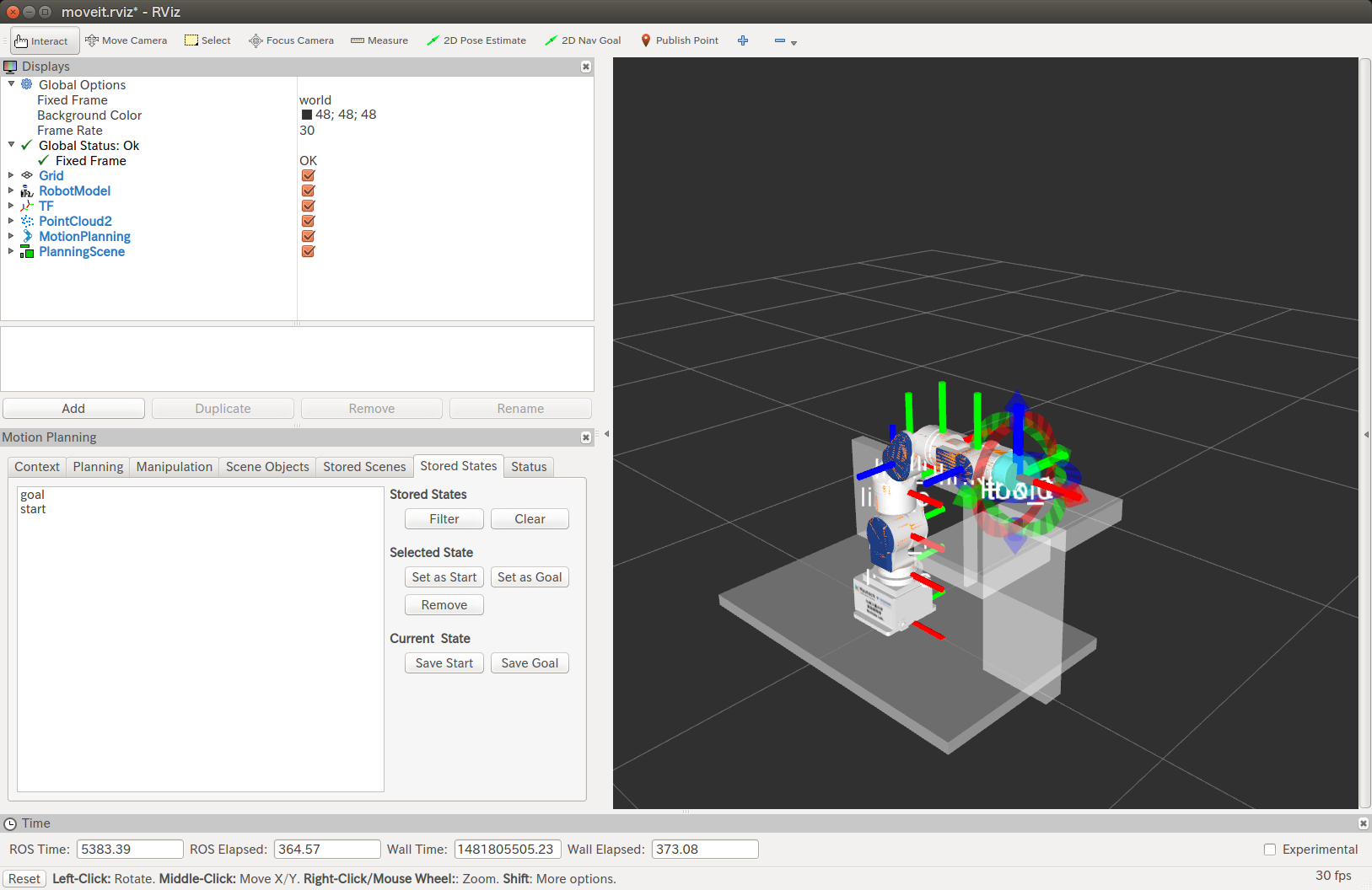
Task: Activate the Move Camera tool
Action: (126, 40)
